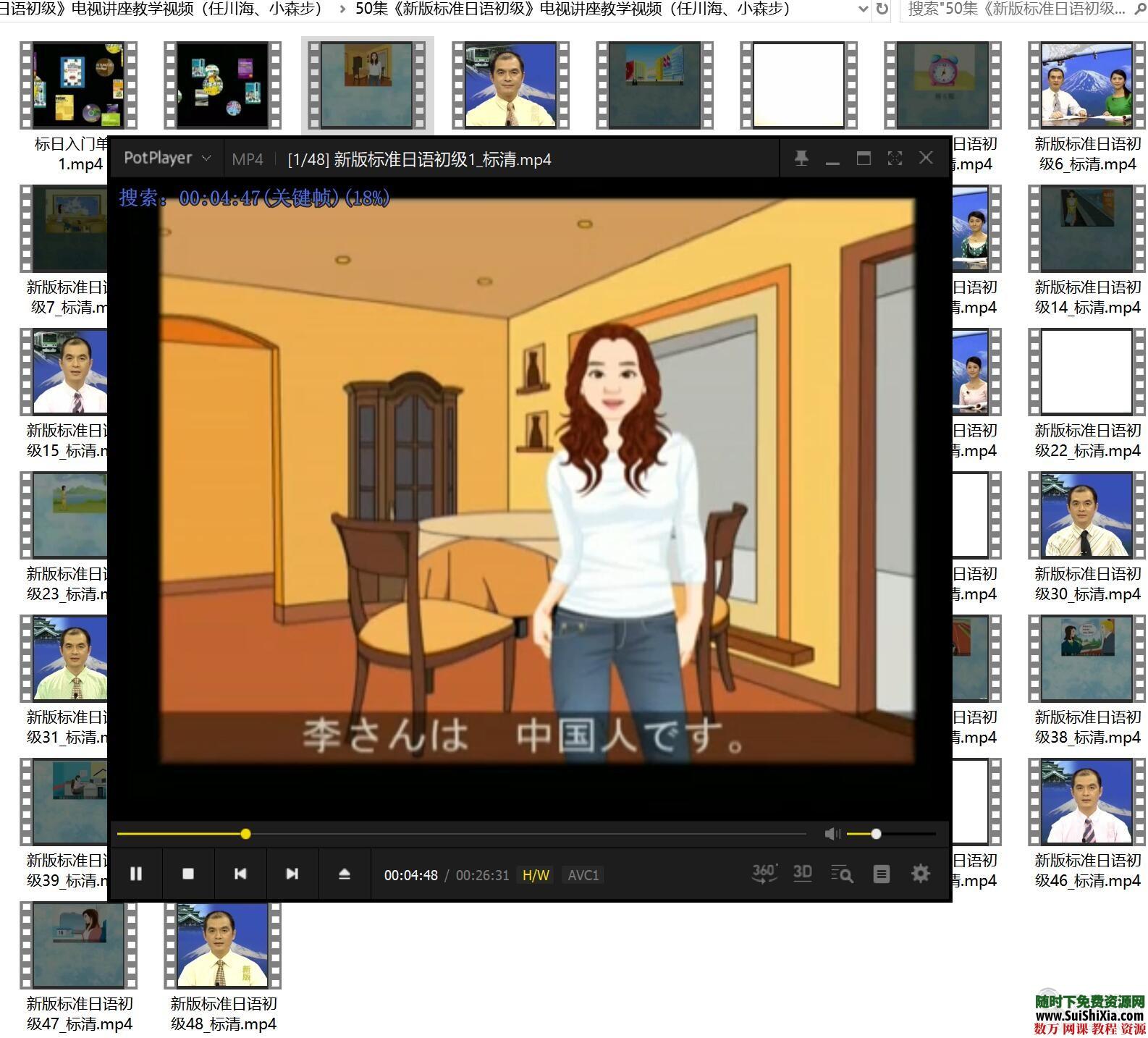The image size is (1148, 1038).
Task: Click the AVC1 codec label
Action: click(583, 875)
